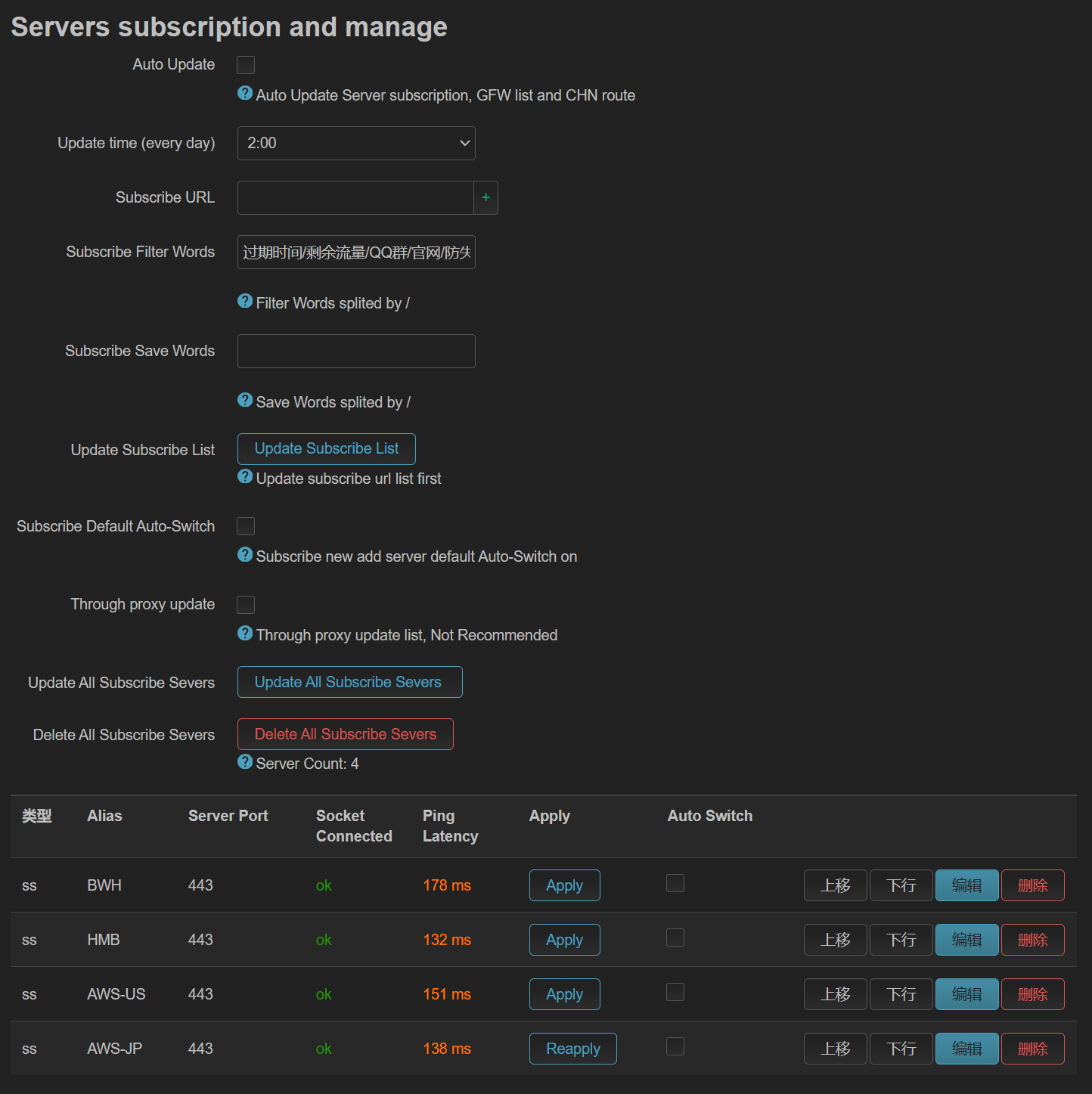The height and width of the screenshot is (1094, 1092).
Task: Click help icon next to Through proxy hint
Action: coord(245,633)
